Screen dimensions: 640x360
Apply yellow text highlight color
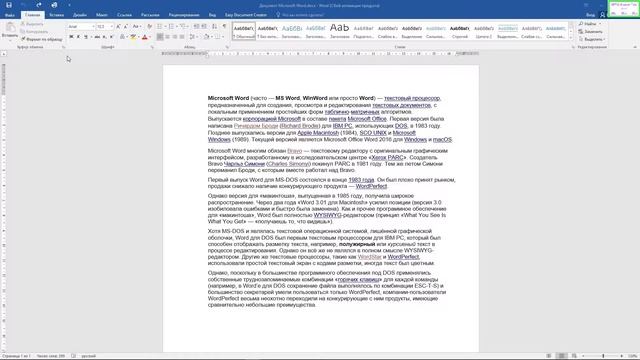click(x=133, y=37)
